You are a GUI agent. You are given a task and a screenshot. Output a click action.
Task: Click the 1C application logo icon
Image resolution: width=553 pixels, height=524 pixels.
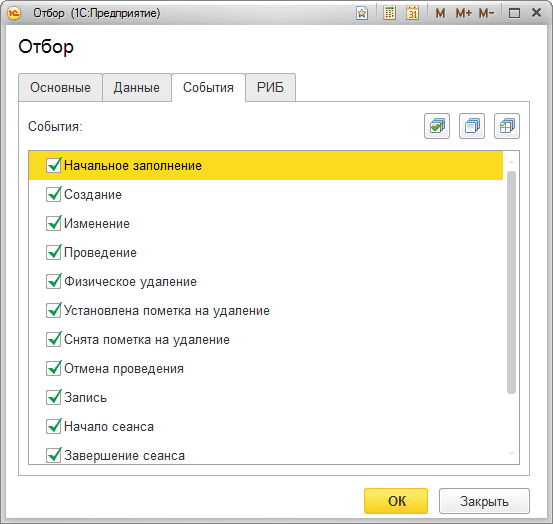click(14, 13)
